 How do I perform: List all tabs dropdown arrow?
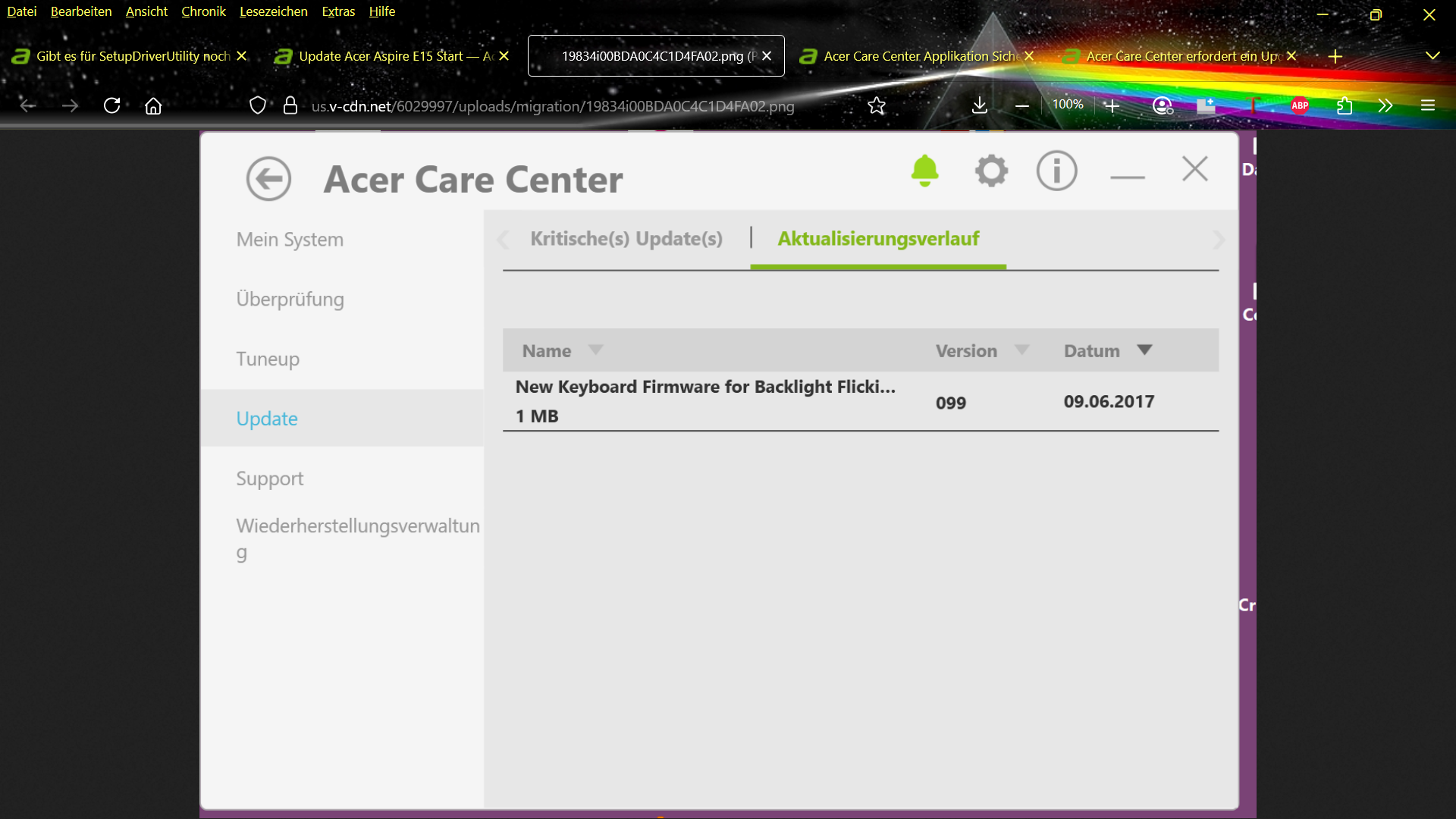(x=1432, y=56)
